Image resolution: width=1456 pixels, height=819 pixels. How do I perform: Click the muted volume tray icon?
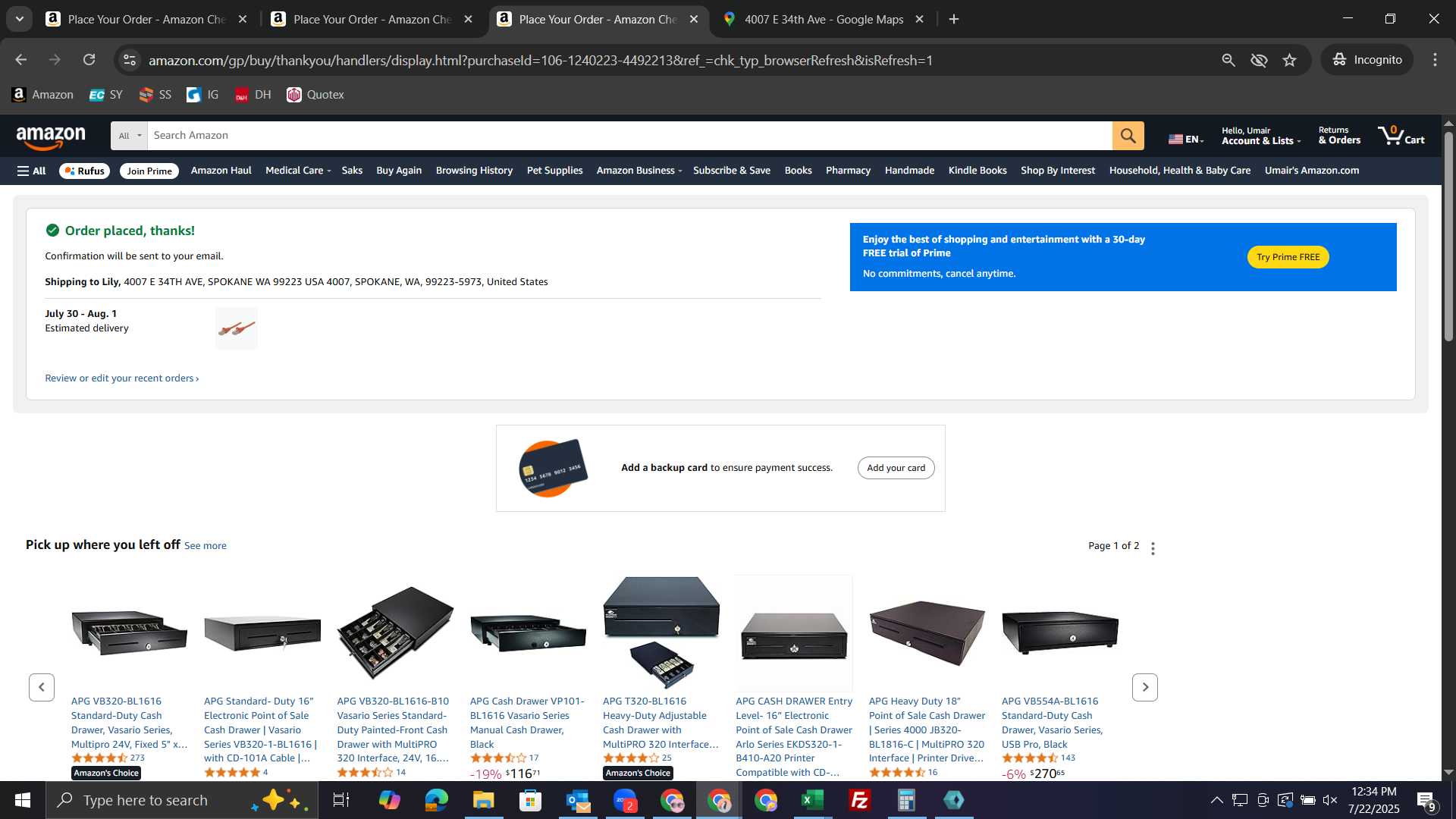(1330, 800)
